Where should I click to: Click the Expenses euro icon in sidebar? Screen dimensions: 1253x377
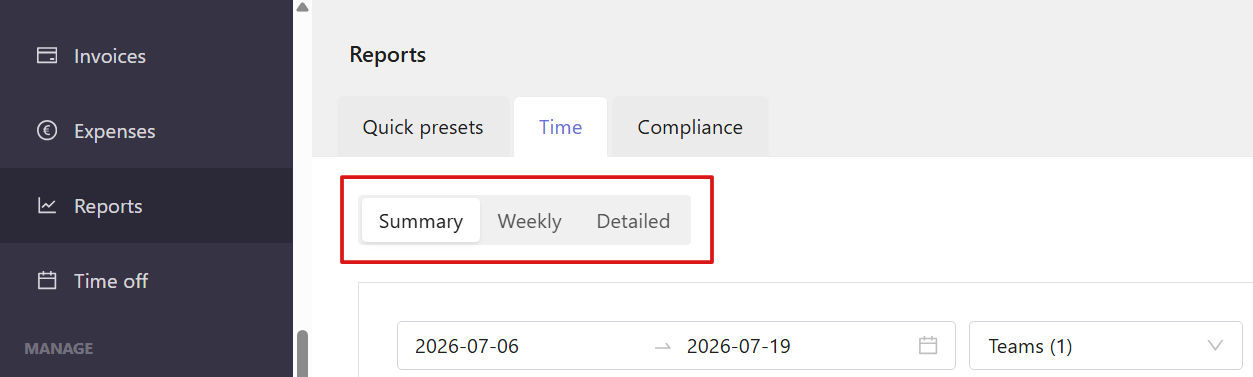click(x=47, y=131)
